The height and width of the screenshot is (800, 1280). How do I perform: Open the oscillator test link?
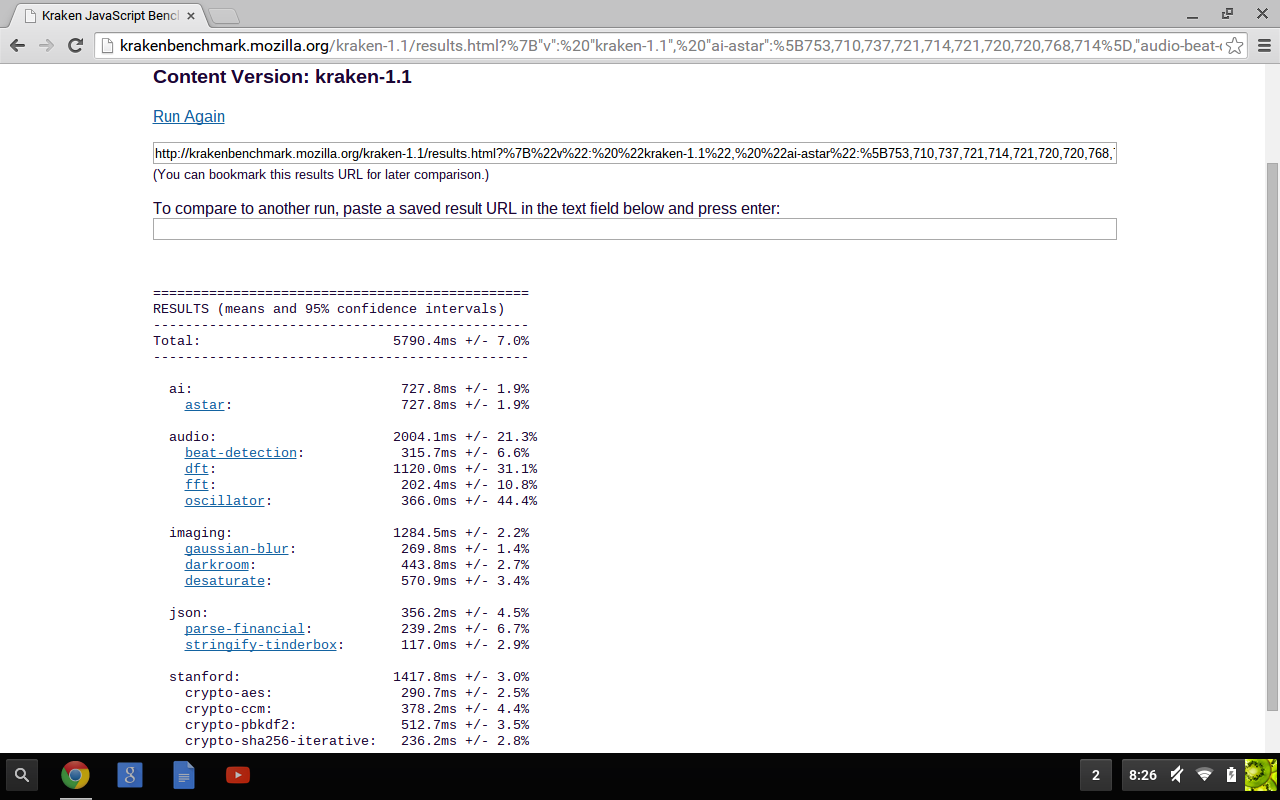point(225,501)
